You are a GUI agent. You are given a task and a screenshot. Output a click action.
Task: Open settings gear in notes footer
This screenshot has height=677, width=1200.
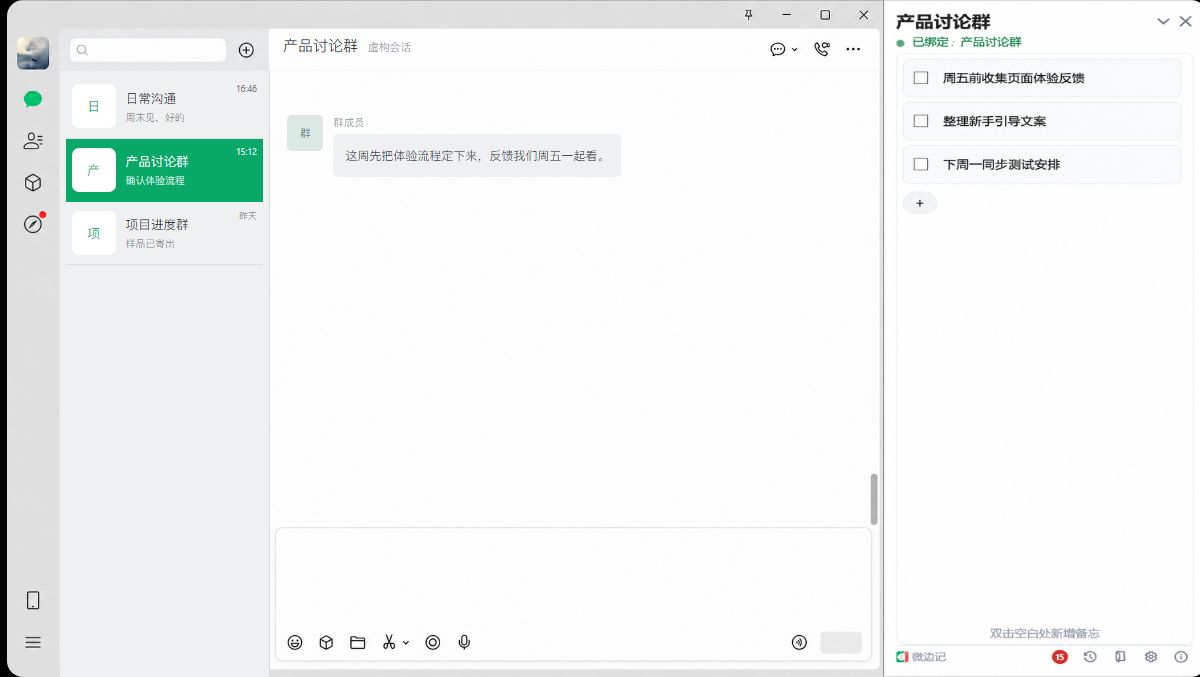(x=1151, y=657)
